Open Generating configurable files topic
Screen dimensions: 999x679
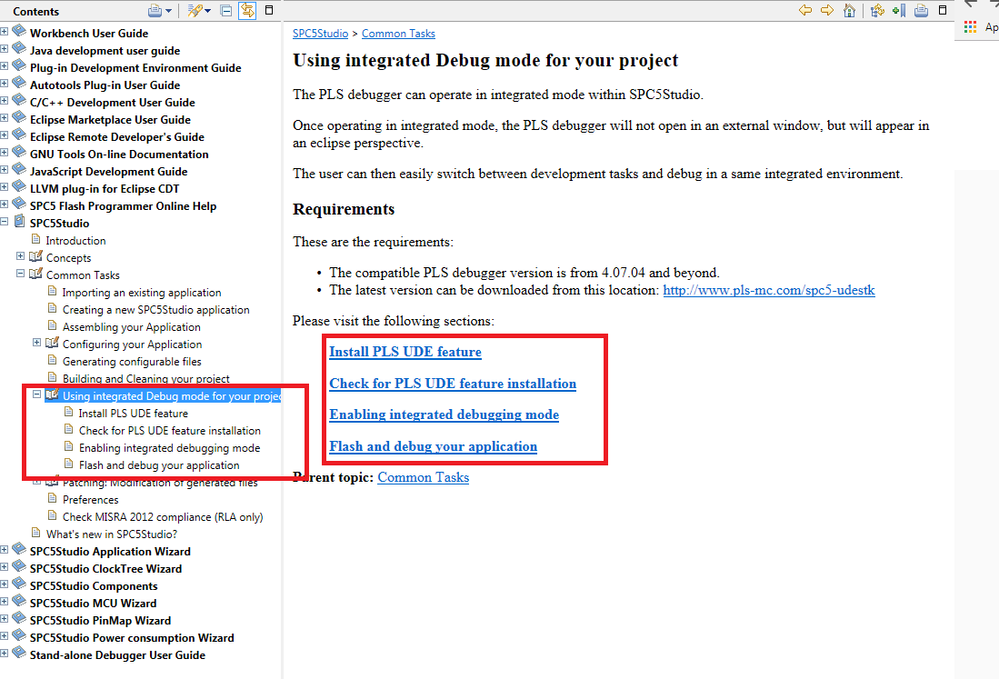click(132, 361)
